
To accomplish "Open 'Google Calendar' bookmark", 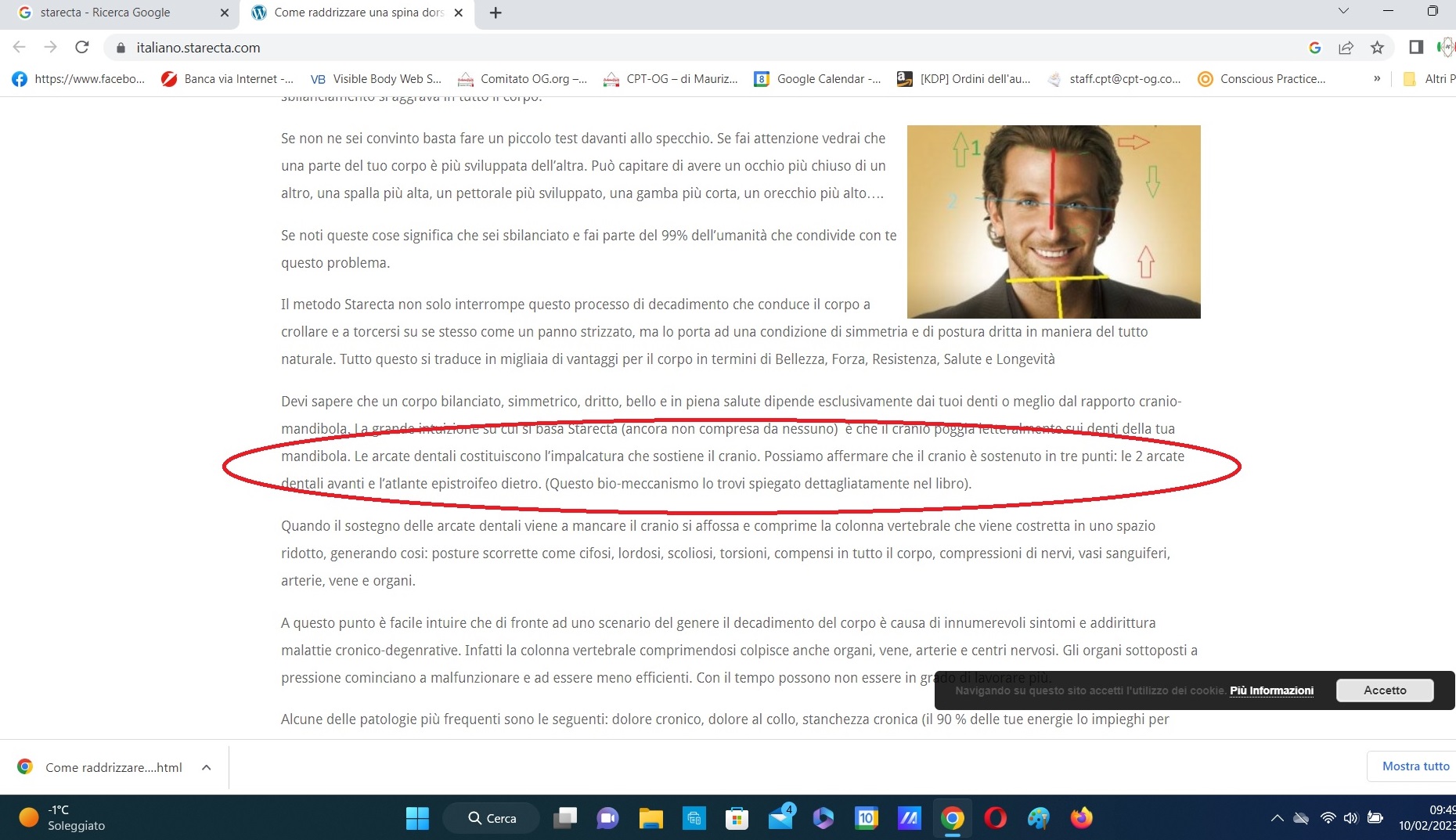I will point(817,79).
